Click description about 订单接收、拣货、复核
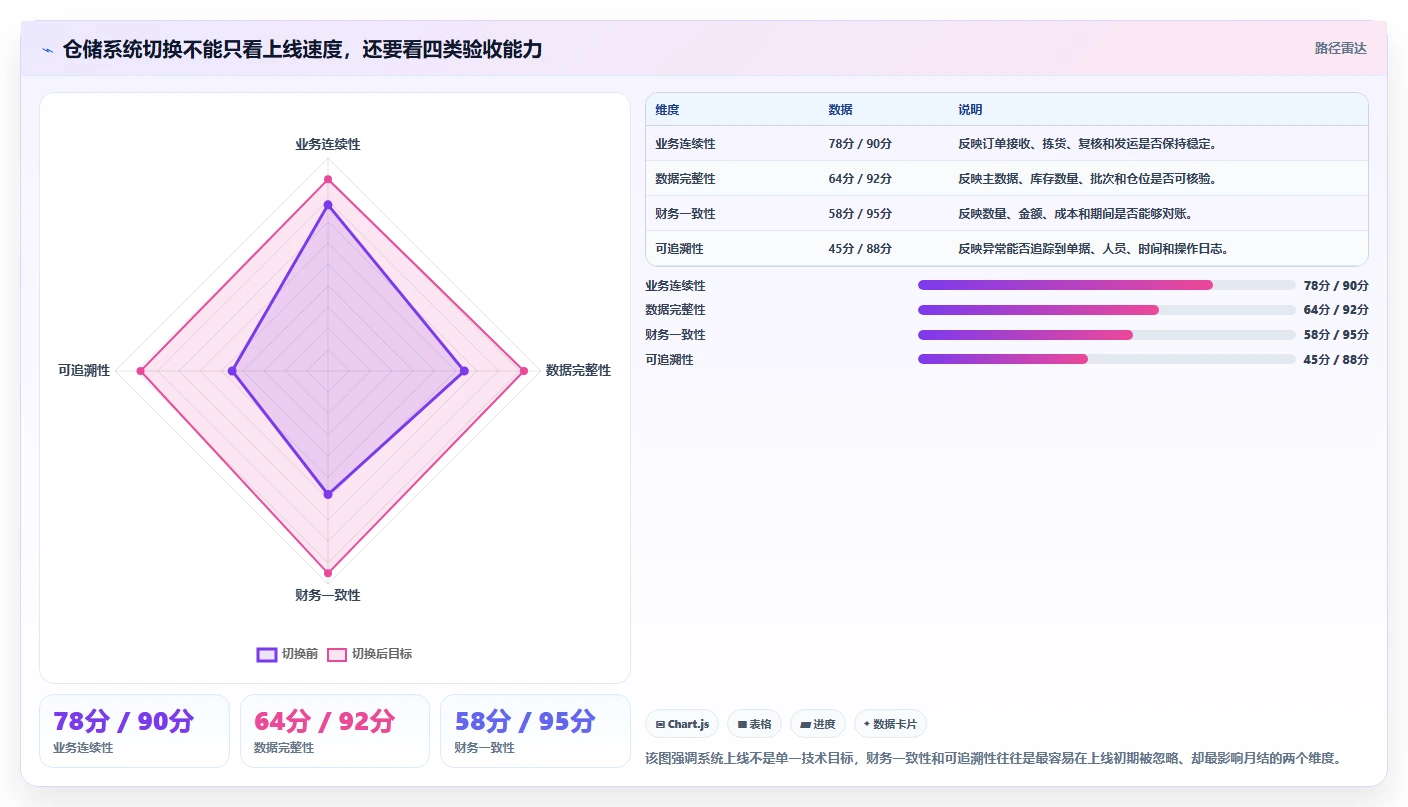Screen dimensions: 1408x807 click(x=1087, y=144)
